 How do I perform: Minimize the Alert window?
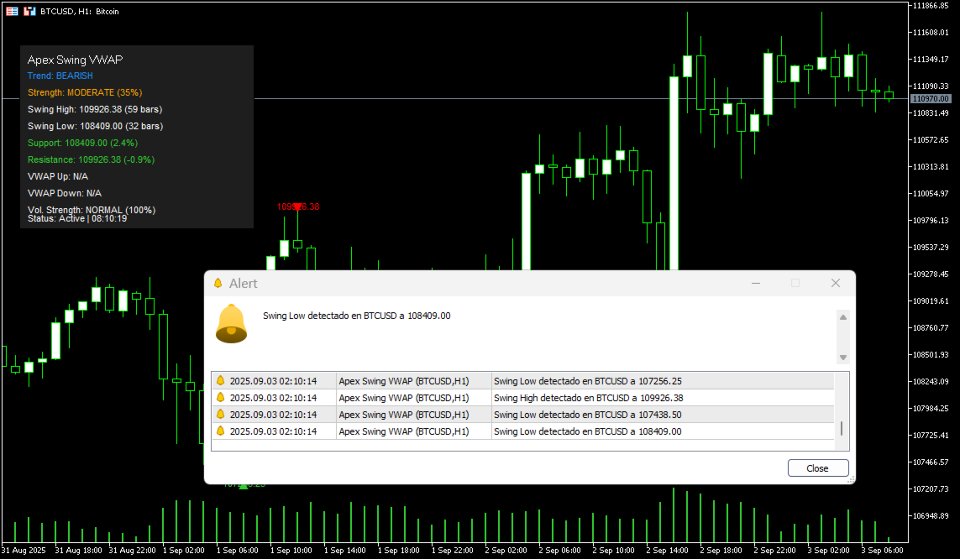756,283
